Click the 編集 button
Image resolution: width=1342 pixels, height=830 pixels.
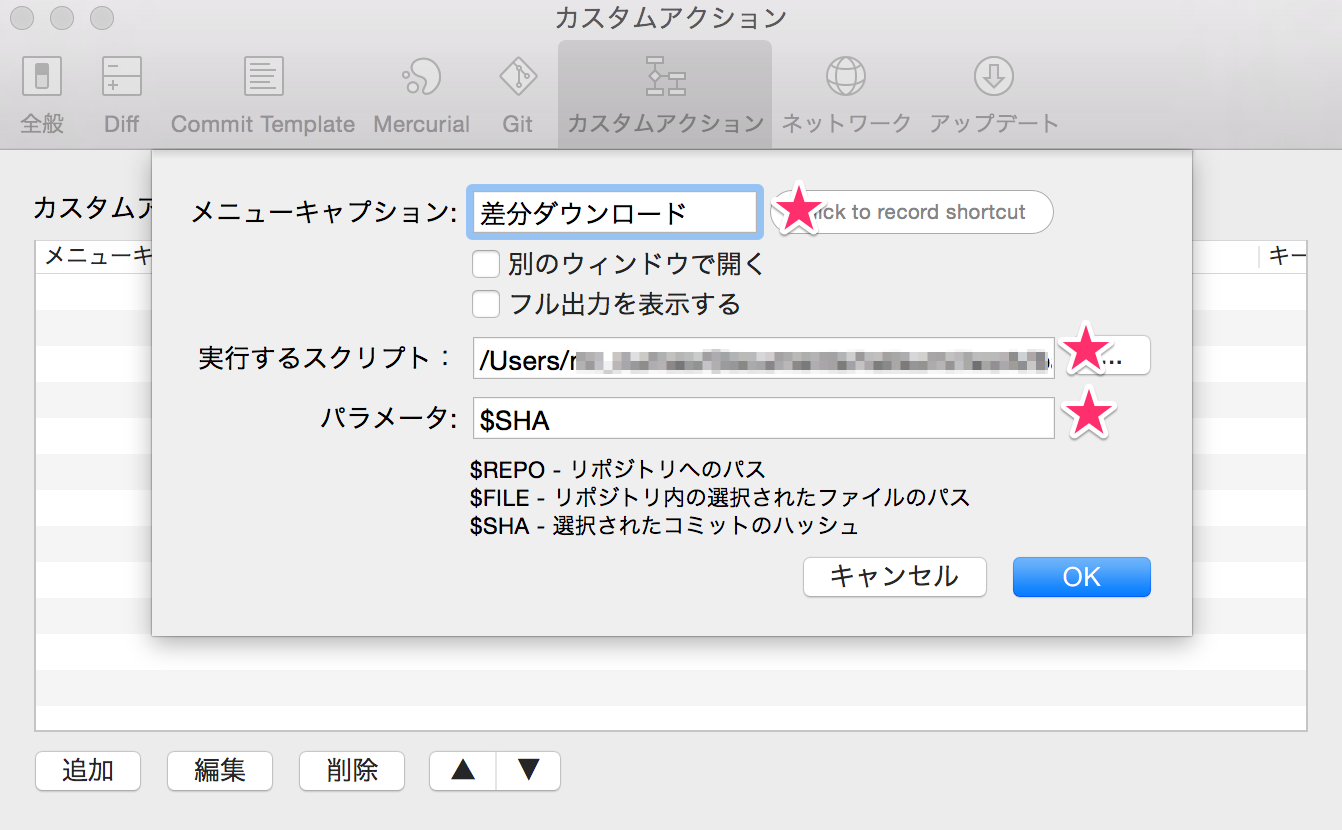pos(220,770)
